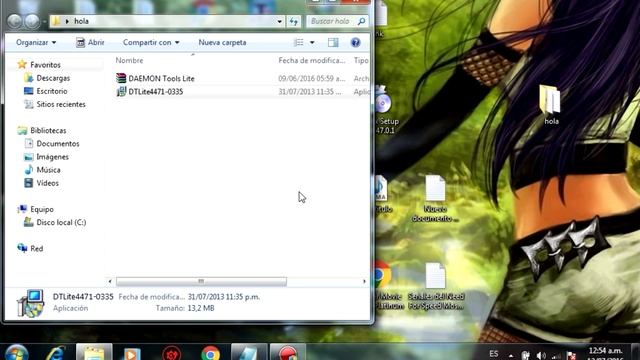Click the Descargas folder icon

[29, 78]
